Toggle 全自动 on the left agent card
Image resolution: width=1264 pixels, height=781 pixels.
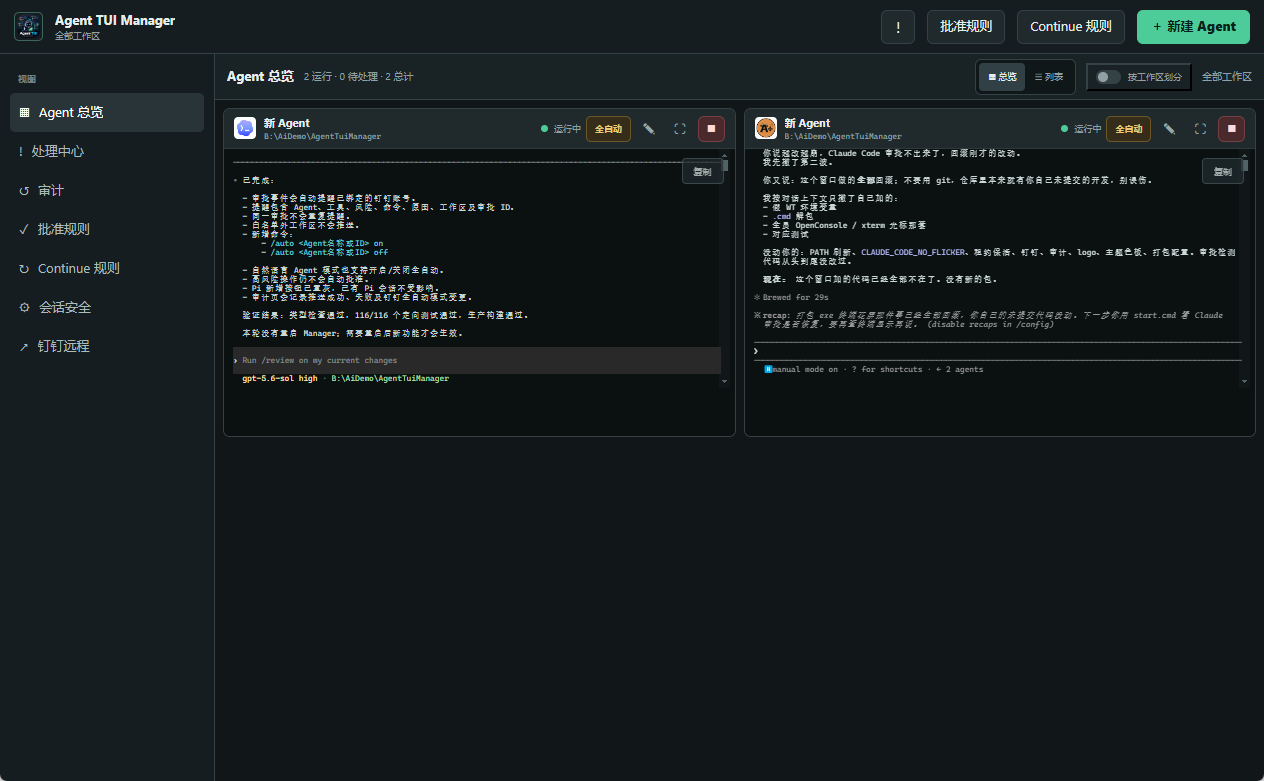(x=608, y=128)
